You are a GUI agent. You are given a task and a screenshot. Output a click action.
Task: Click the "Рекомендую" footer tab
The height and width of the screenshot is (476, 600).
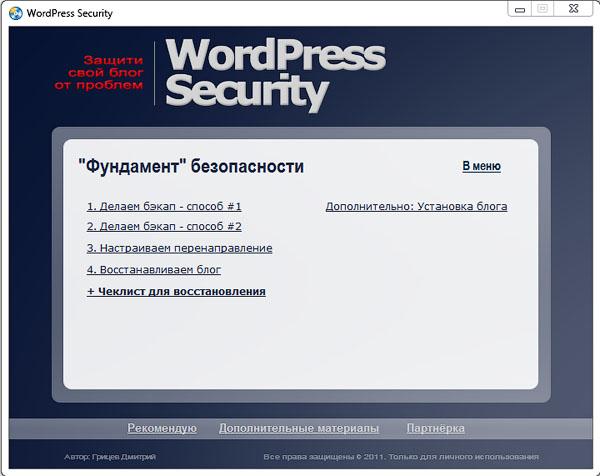coord(162,428)
